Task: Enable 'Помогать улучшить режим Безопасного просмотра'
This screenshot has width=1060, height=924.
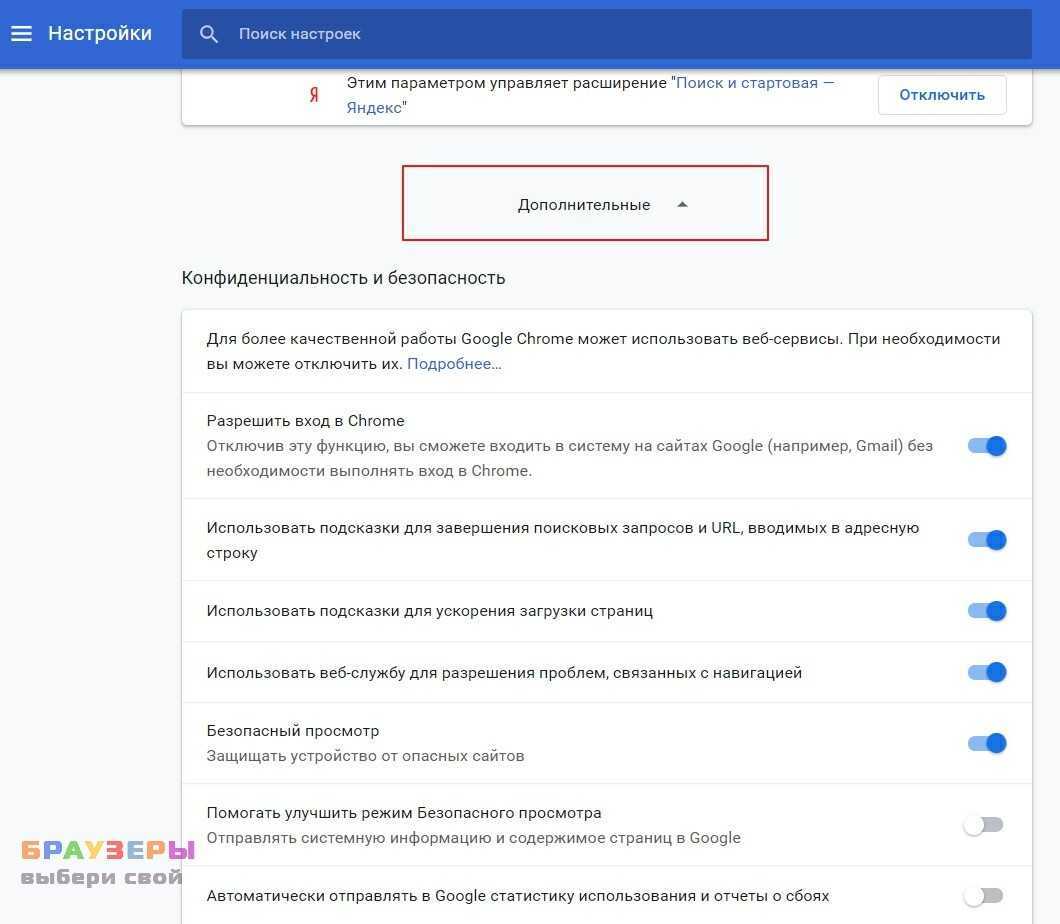Action: click(x=982, y=825)
